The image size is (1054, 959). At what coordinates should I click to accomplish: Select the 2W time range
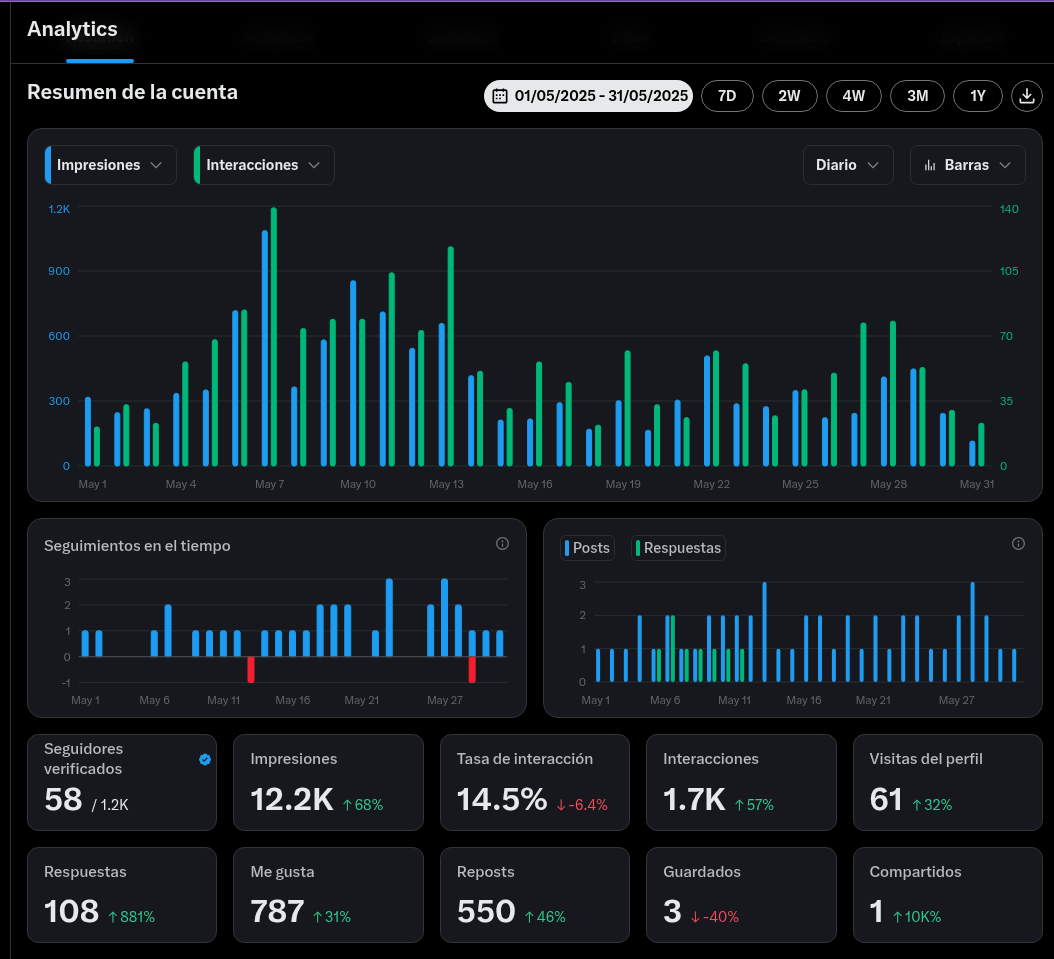790,96
